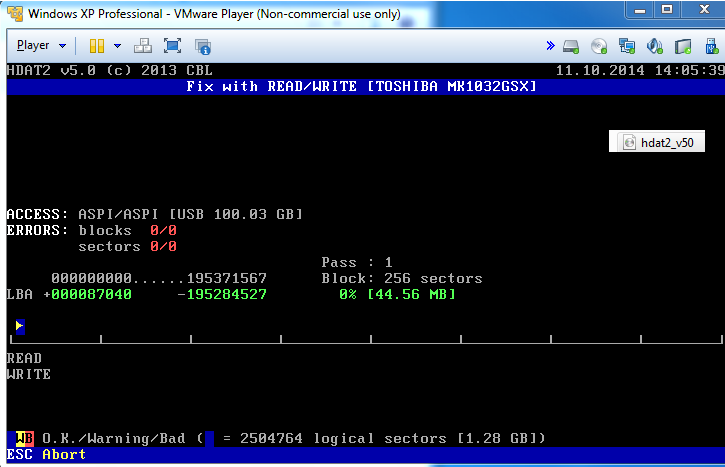Click the red blocks 0/0 error count
Image resolution: width=725 pixels, height=467 pixels.
coord(163,230)
